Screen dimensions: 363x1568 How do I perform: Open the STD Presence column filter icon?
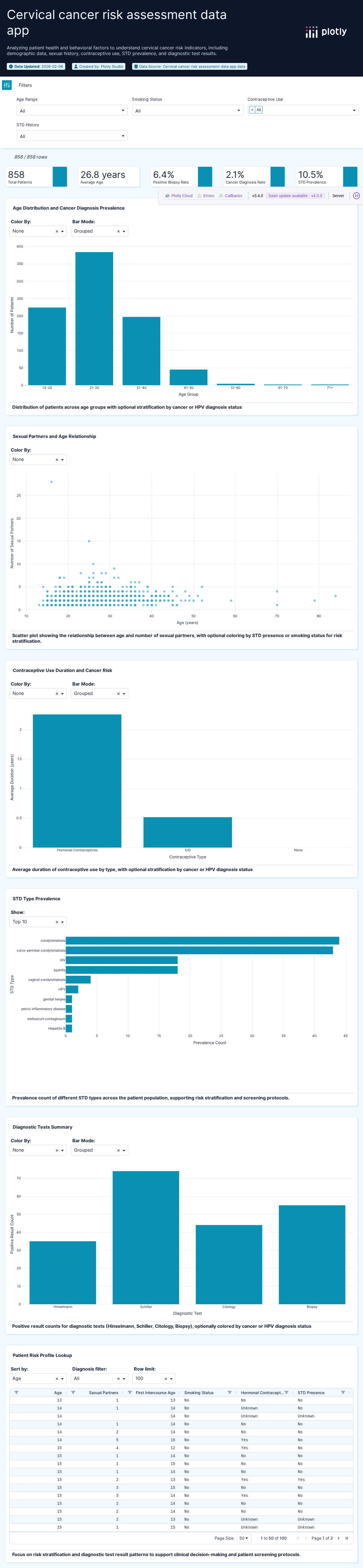coord(343,1393)
